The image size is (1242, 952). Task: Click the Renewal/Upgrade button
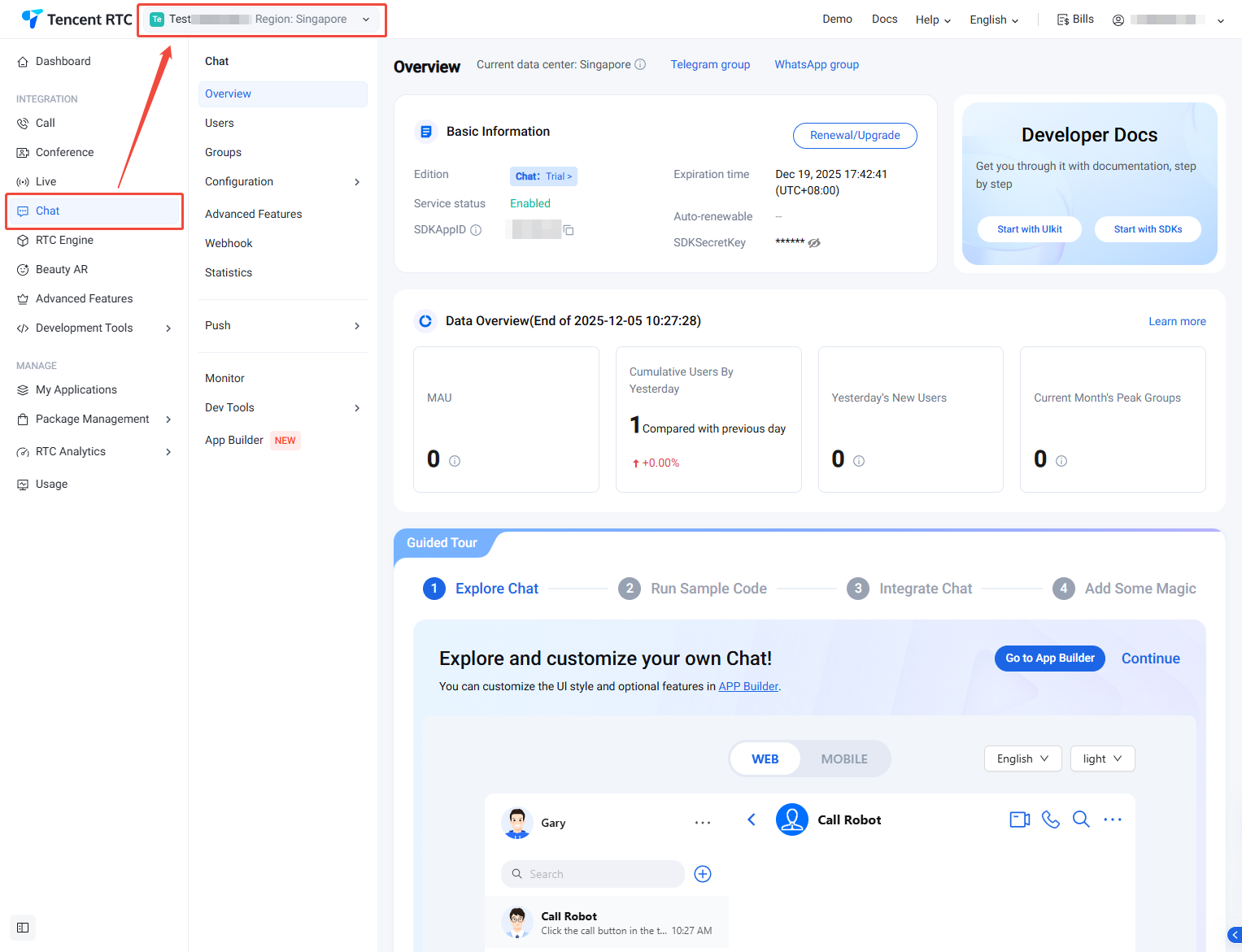click(855, 136)
